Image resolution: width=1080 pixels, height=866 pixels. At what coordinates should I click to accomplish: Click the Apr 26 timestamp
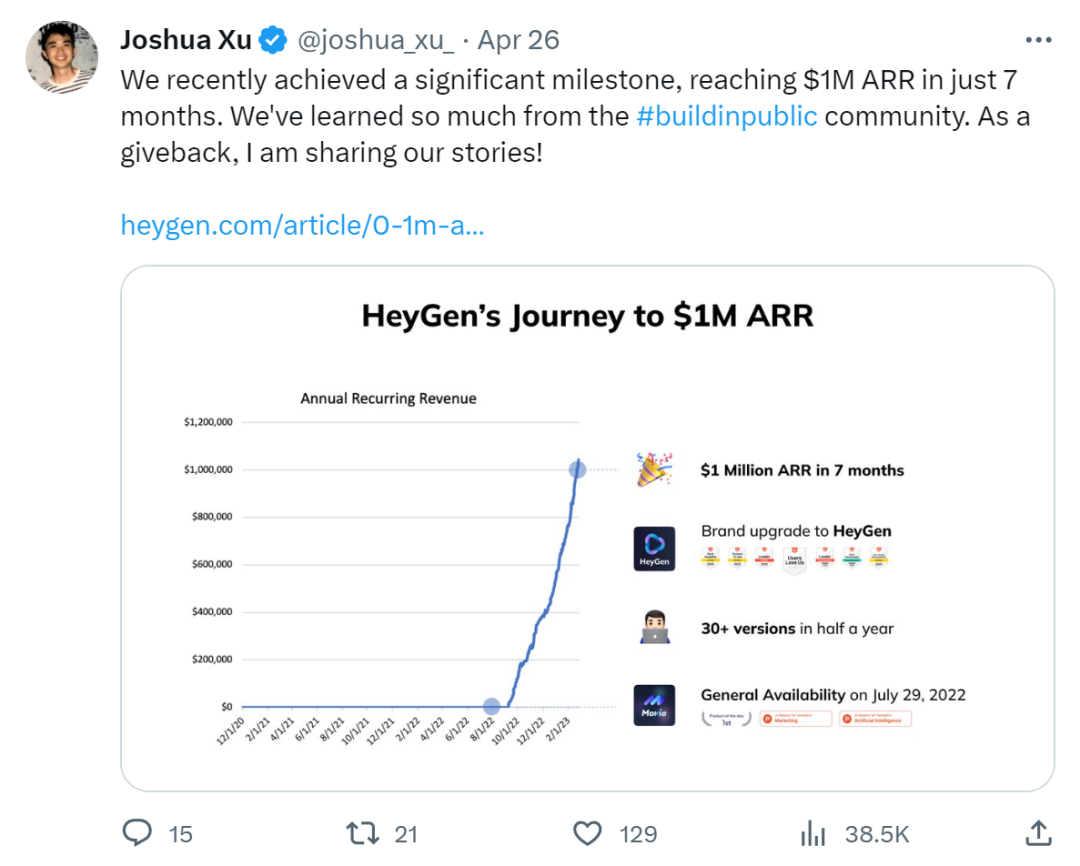coord(518,40)
